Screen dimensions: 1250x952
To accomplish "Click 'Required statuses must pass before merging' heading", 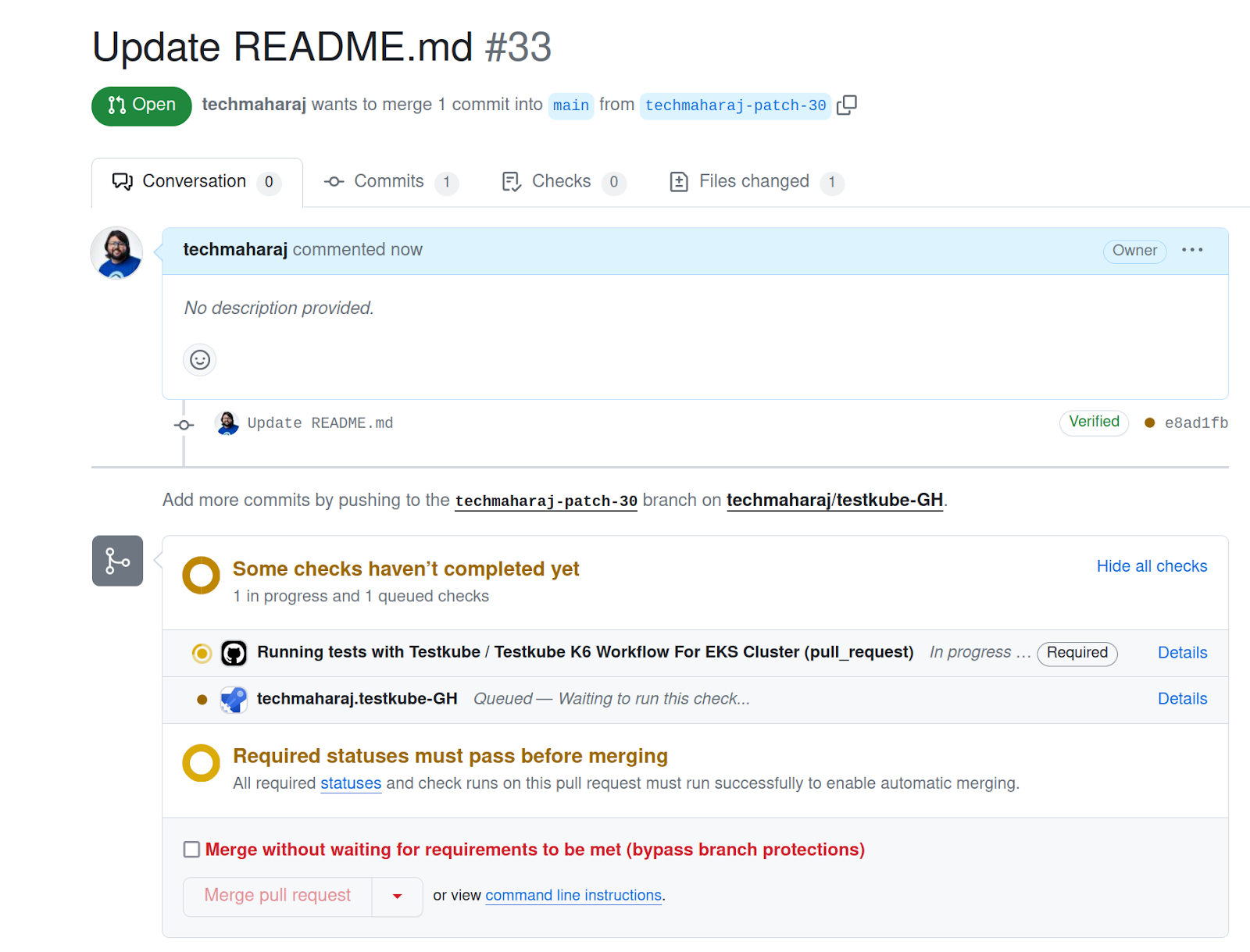I will pos(451,757).
